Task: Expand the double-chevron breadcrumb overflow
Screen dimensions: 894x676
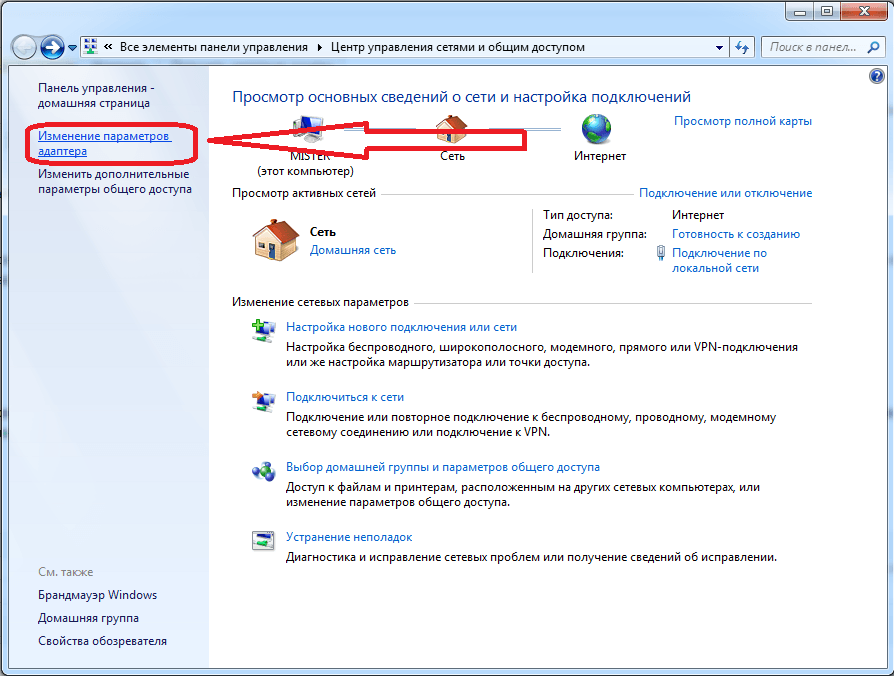Action: (108, 47)
